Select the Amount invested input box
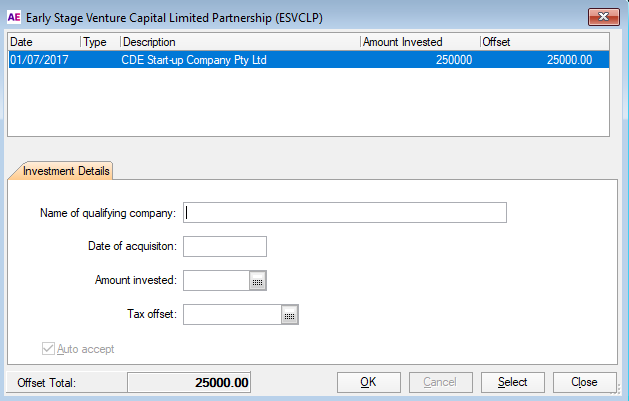 [216, 281]
